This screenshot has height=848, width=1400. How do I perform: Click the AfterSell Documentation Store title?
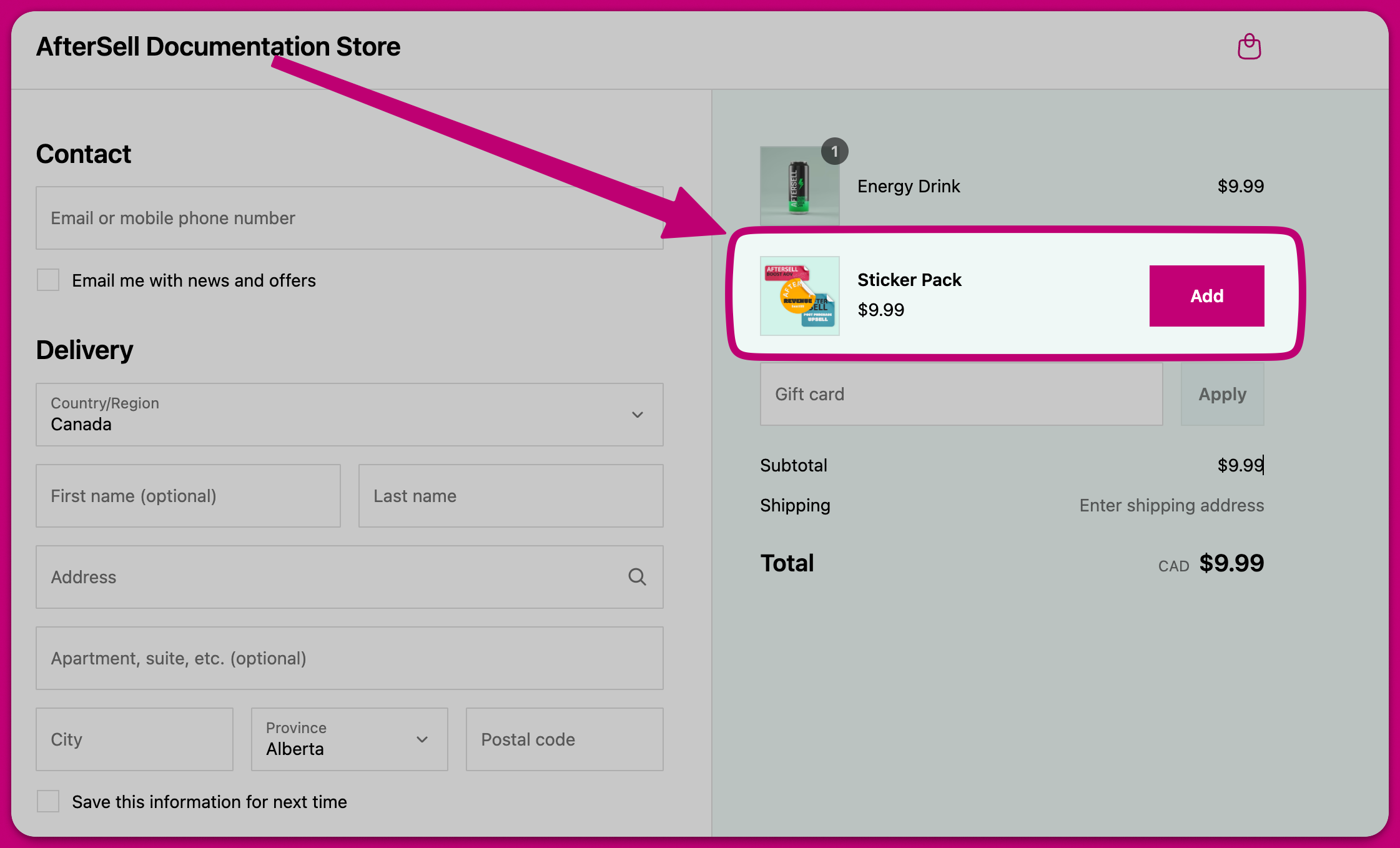click(x=218, y=47)
